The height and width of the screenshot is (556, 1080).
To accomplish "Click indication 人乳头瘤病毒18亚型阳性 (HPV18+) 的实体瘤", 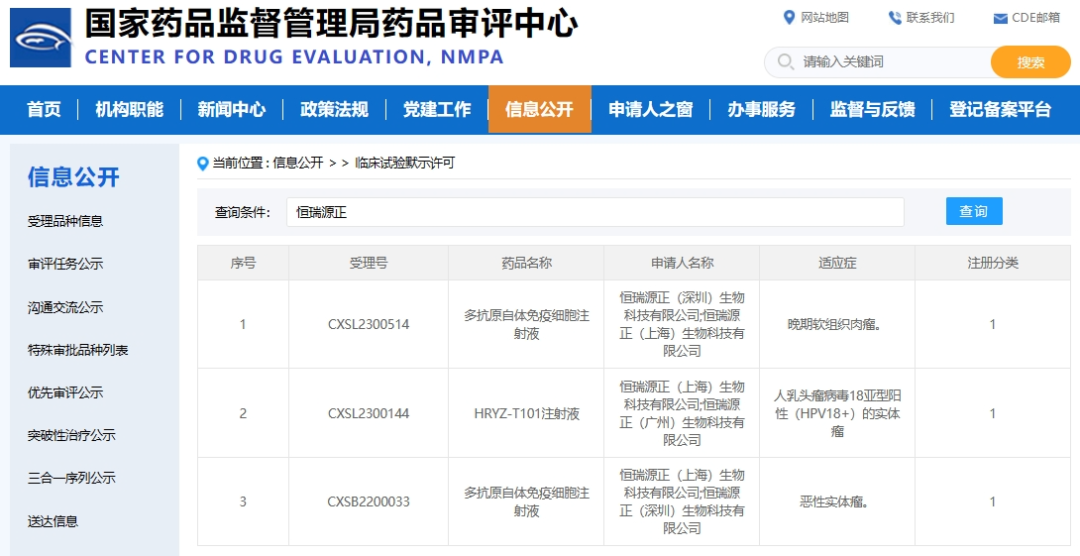I will 837,413.
